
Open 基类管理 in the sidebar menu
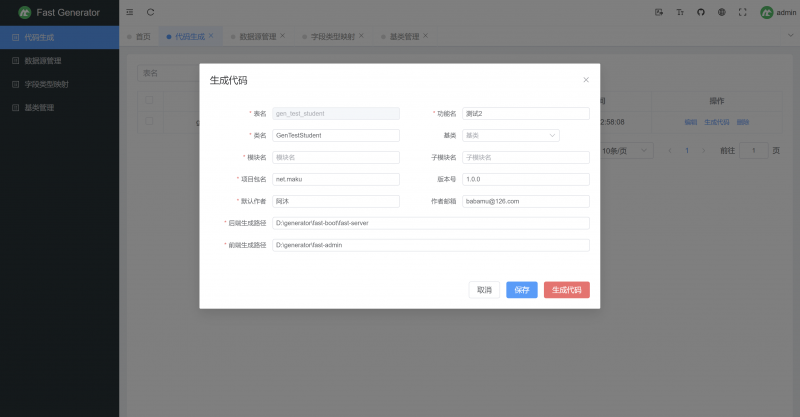pos(59,108)
